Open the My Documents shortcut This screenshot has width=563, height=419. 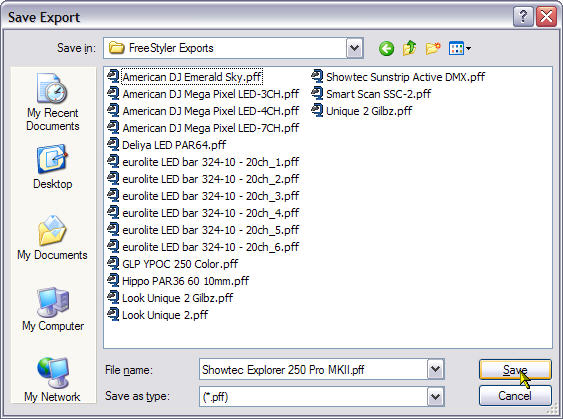pos(52,238)
